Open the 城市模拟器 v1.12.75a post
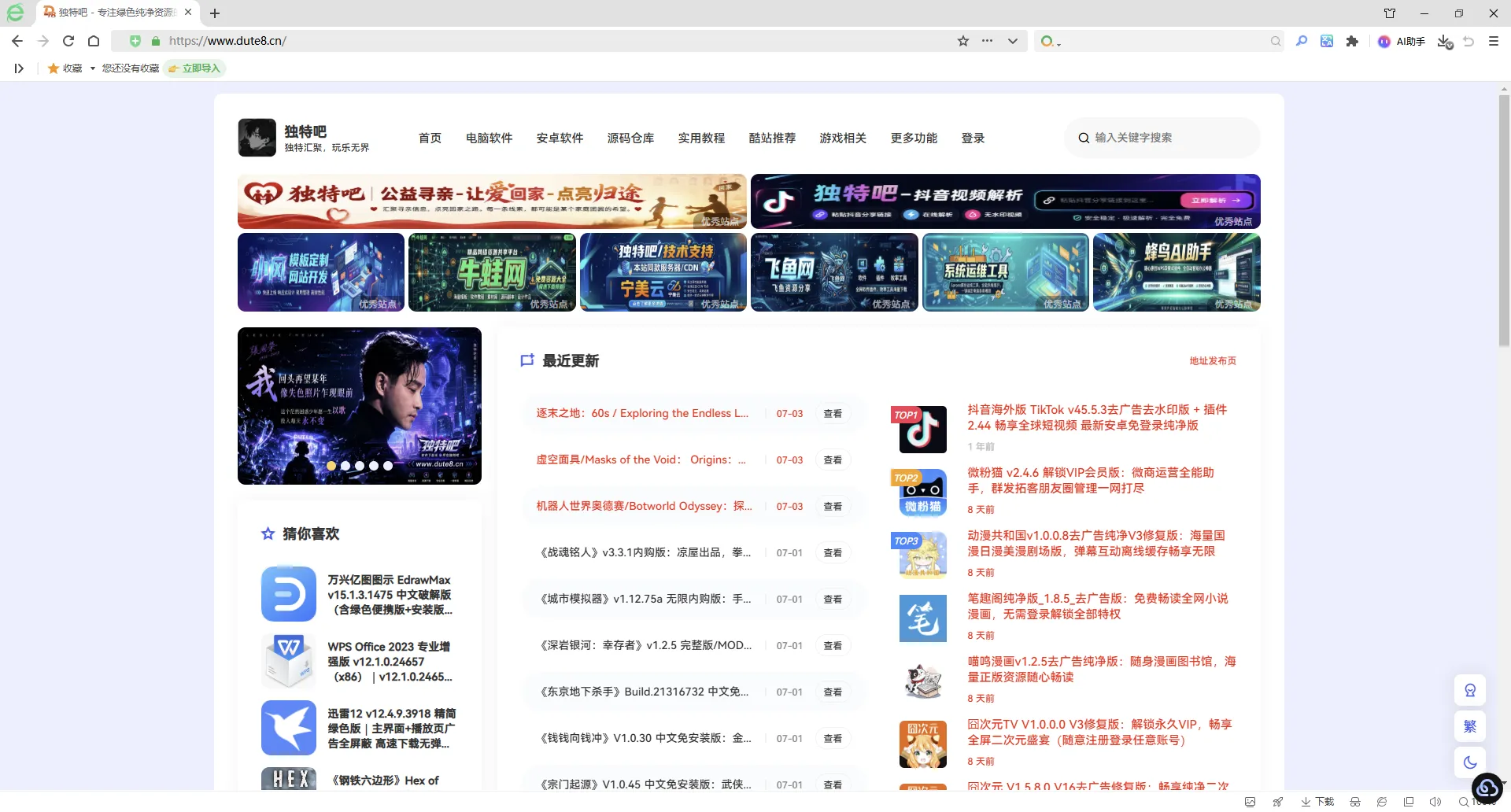The height and width of the screenshot is (812, 1511). [x=645, y=599]
